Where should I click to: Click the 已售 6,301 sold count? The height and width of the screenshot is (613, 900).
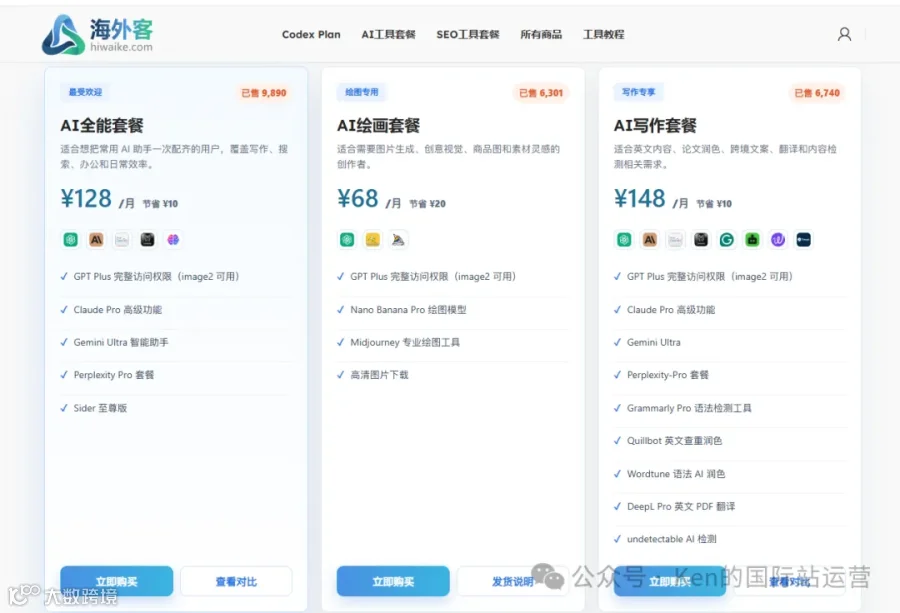(541, 93)
